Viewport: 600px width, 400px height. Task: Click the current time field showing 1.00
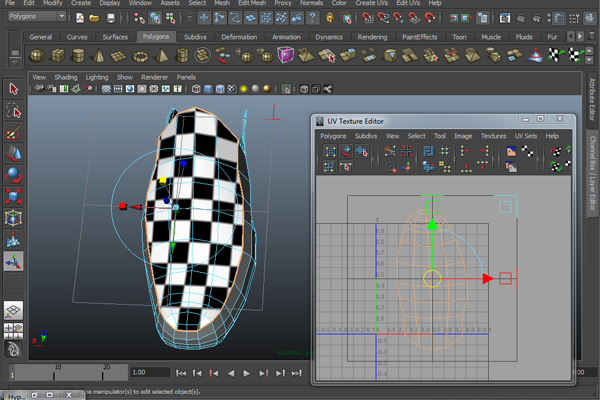point(150,372)
